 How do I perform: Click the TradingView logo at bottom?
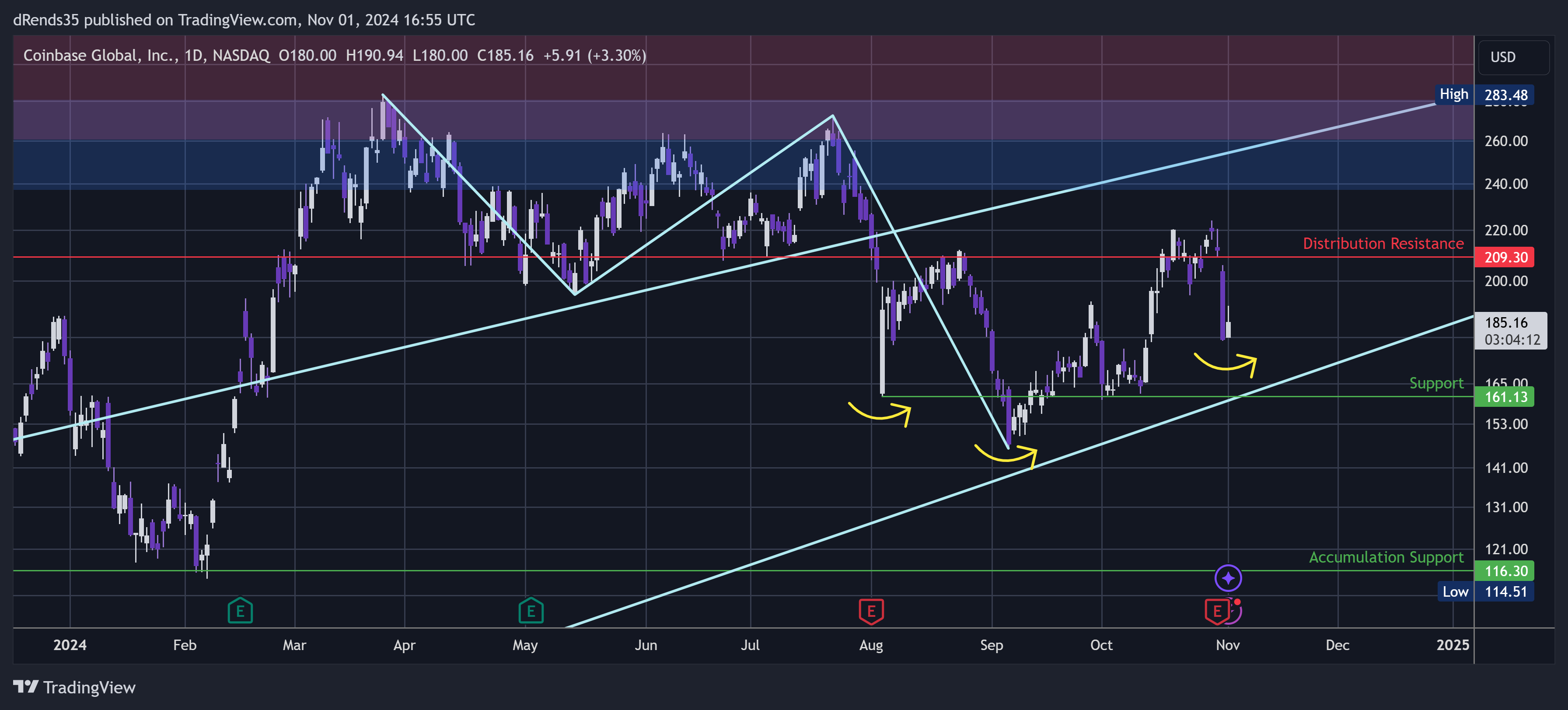pyautogui.click(x=74, y=687)
